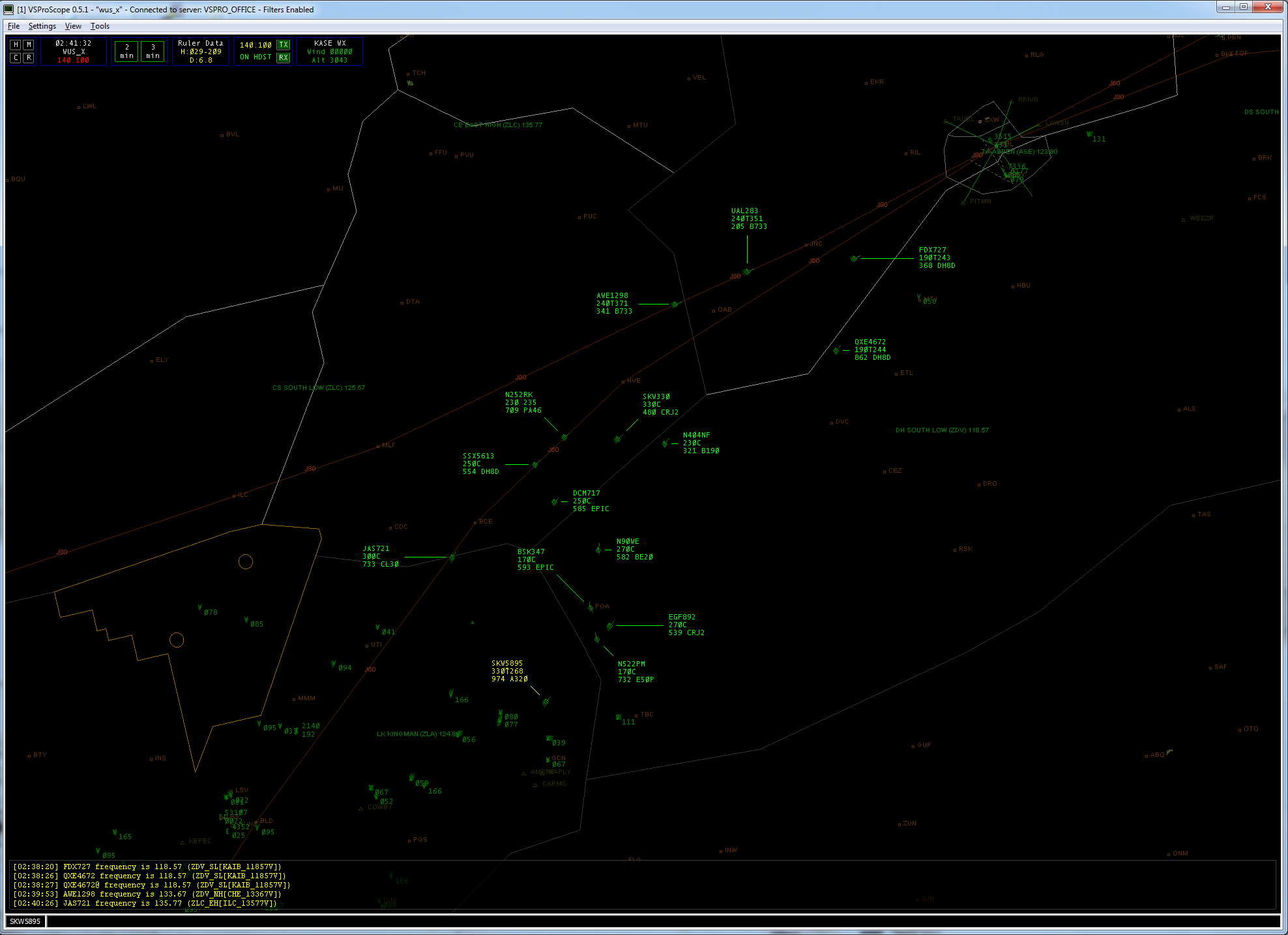This screenshot has width=1288, height=935.
Task: Click the M button on the scope toolbar
Action: (x=28, y=44)
